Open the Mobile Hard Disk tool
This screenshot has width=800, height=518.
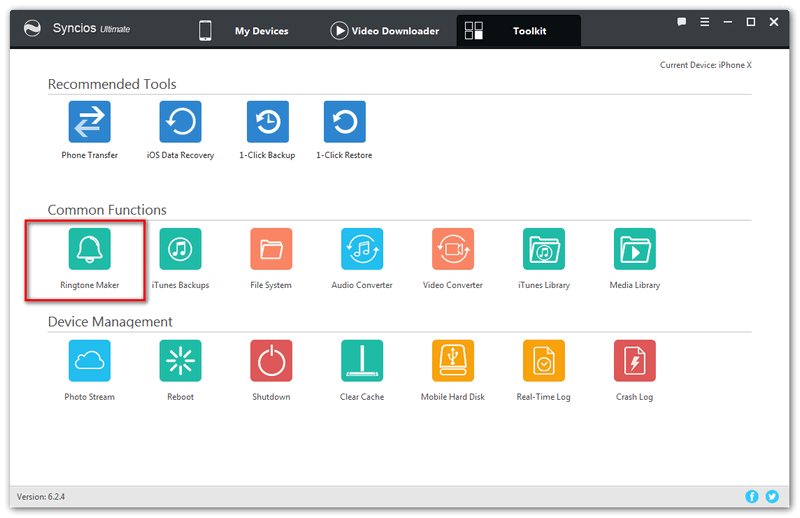pyautogui.click(x=452, y=361)
